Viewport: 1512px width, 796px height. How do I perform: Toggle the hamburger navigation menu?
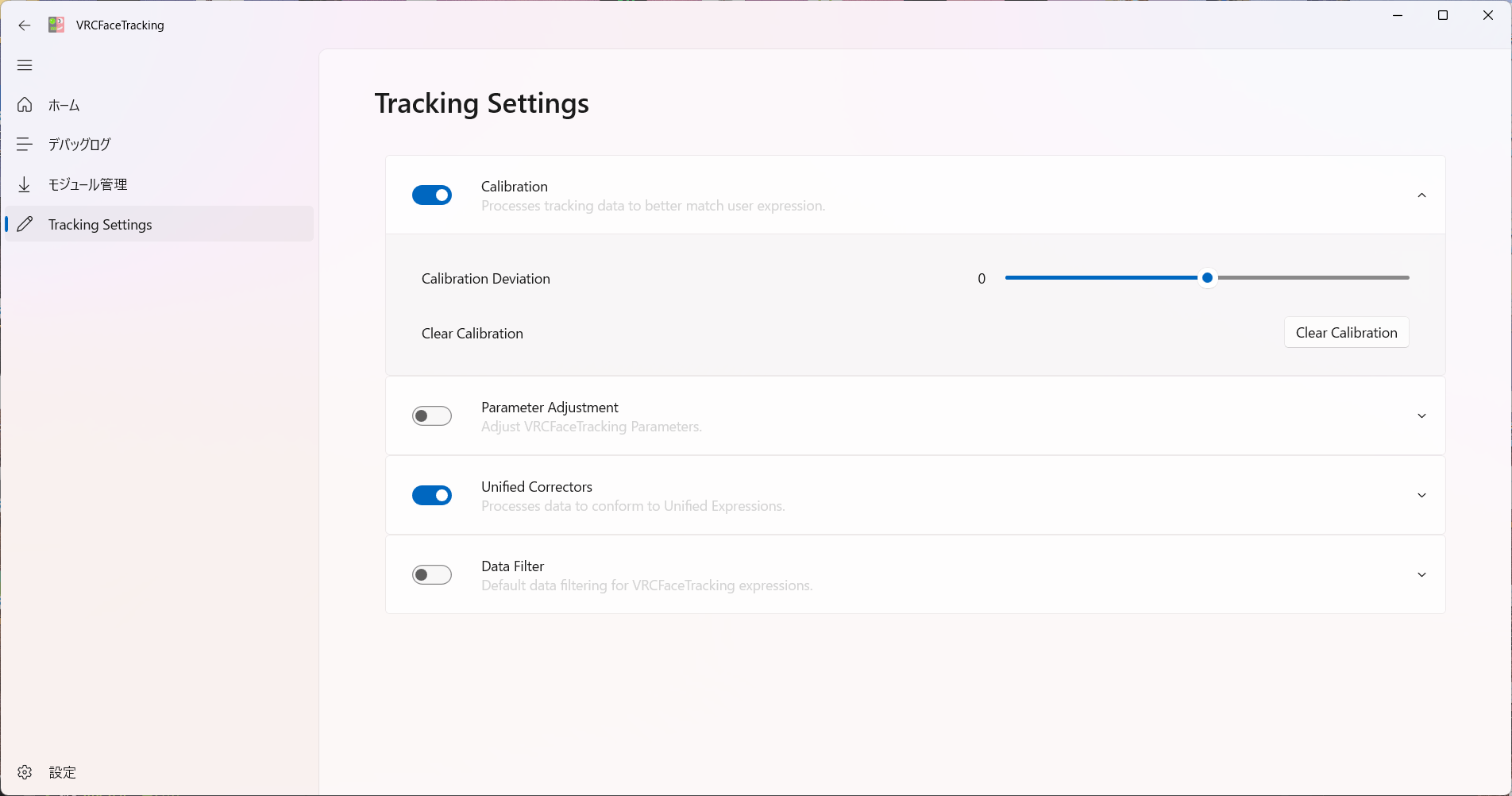click(25, 65)
